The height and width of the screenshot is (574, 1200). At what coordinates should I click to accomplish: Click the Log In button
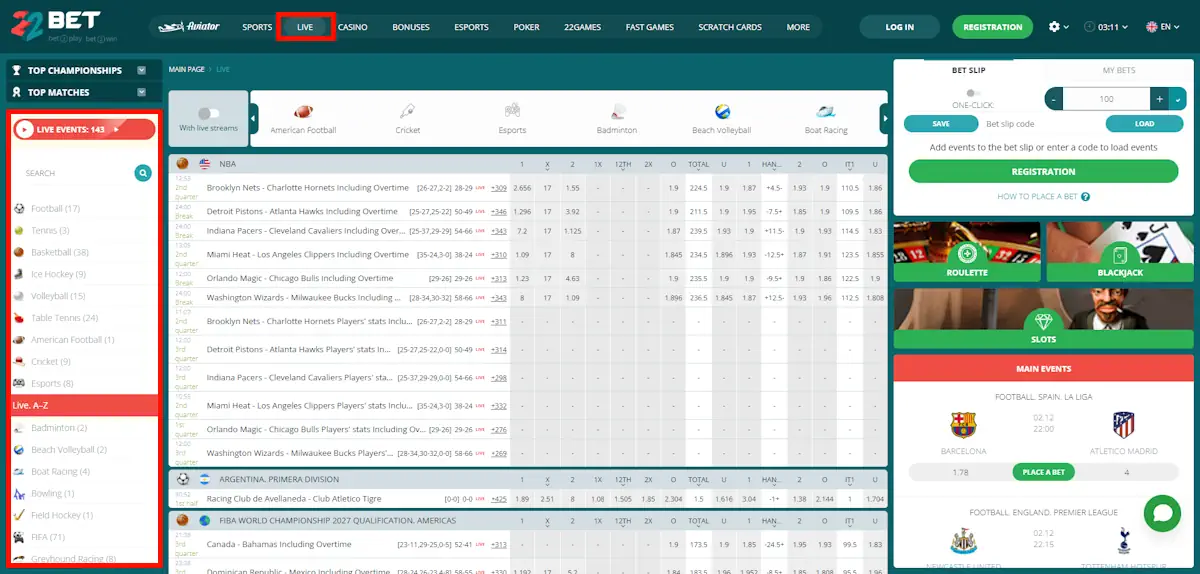coord(900,27)
